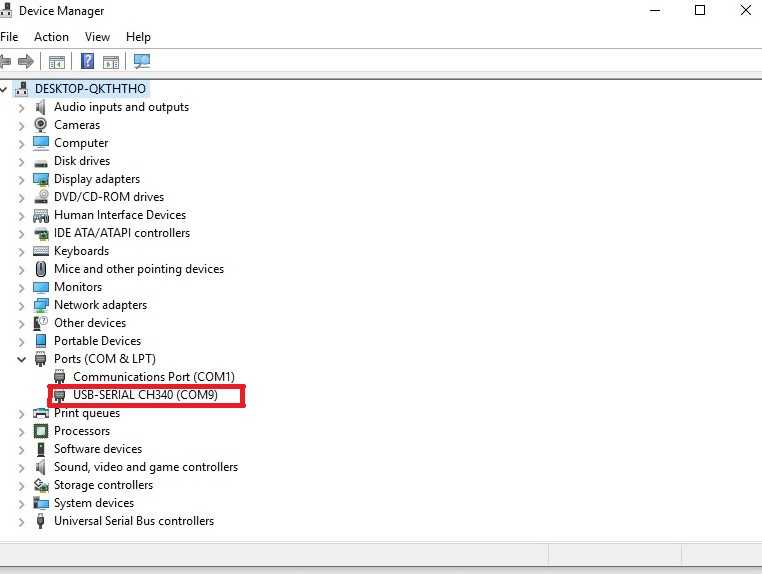Screen dimensions: 762x574
Task: Click Scan for hardware changes monitor icon
Action: click(142, 61)
